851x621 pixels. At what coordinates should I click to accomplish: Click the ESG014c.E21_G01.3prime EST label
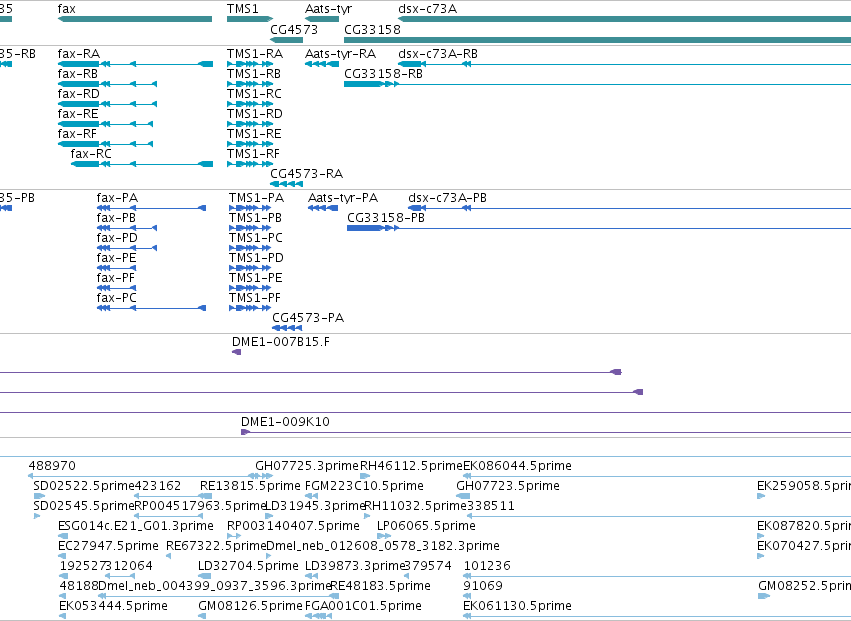(136, 526)
